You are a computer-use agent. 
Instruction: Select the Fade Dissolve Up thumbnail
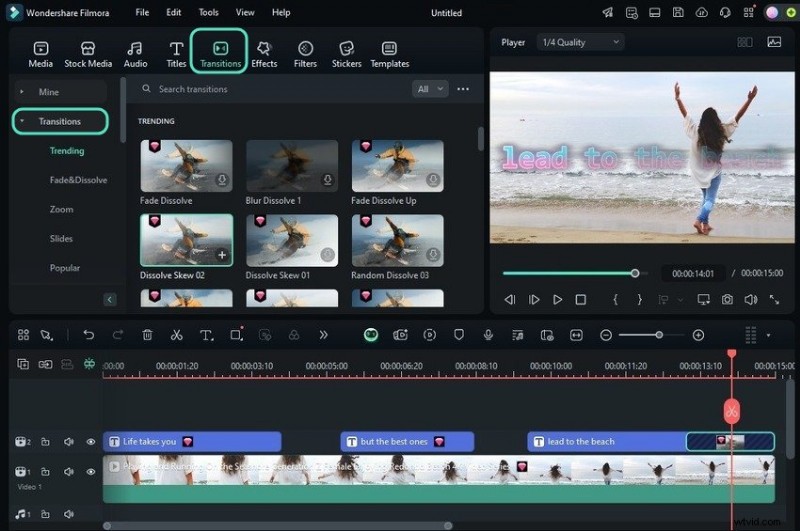(x=397, y=166)
